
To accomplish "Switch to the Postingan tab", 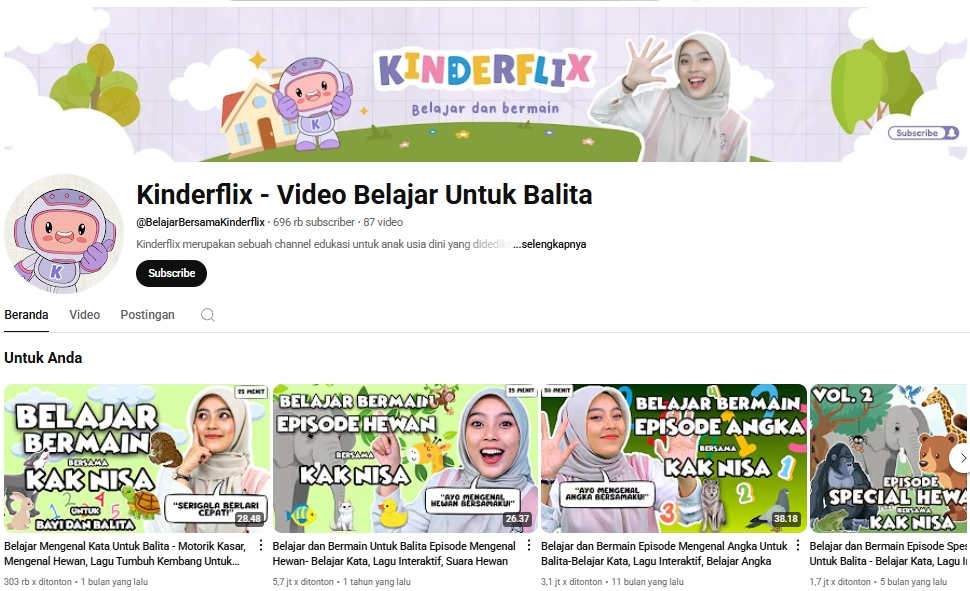I will [147, 315].
